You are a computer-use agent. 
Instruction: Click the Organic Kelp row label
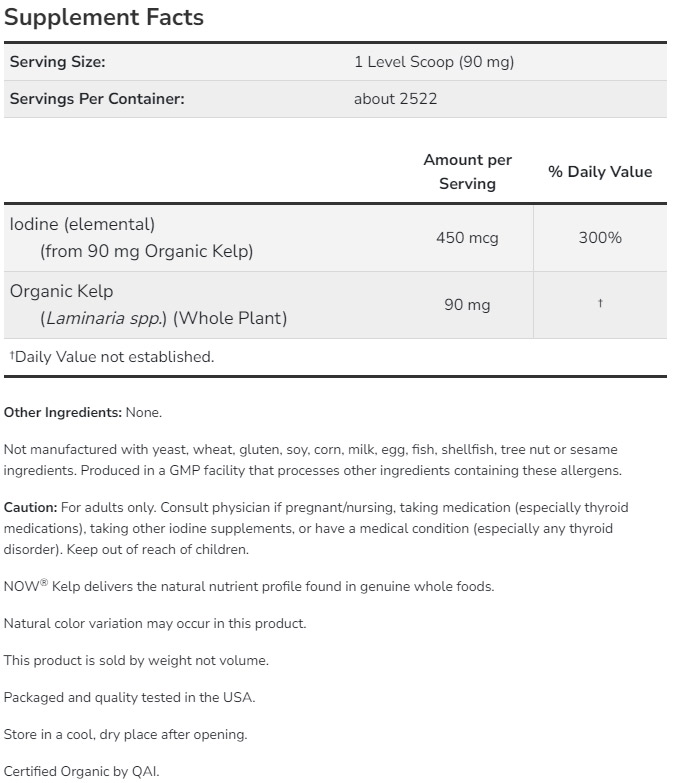[61, 291]
